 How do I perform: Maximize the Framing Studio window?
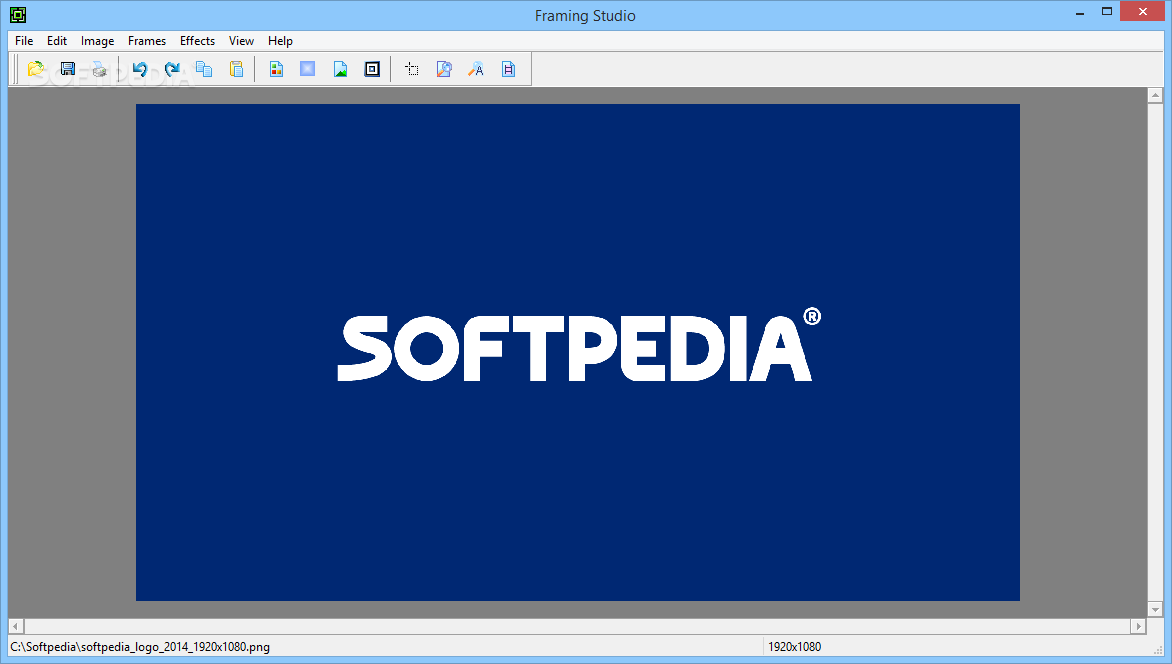point(1107,11)
